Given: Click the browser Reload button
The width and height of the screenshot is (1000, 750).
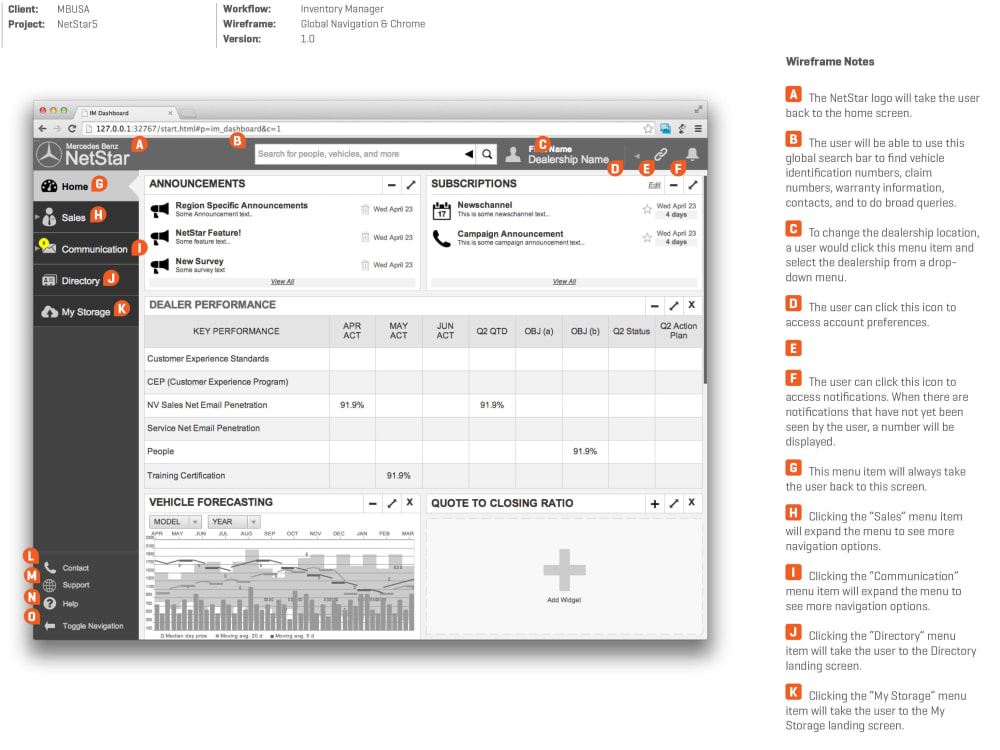Looking at the screenshot, I should click(72, 129).
